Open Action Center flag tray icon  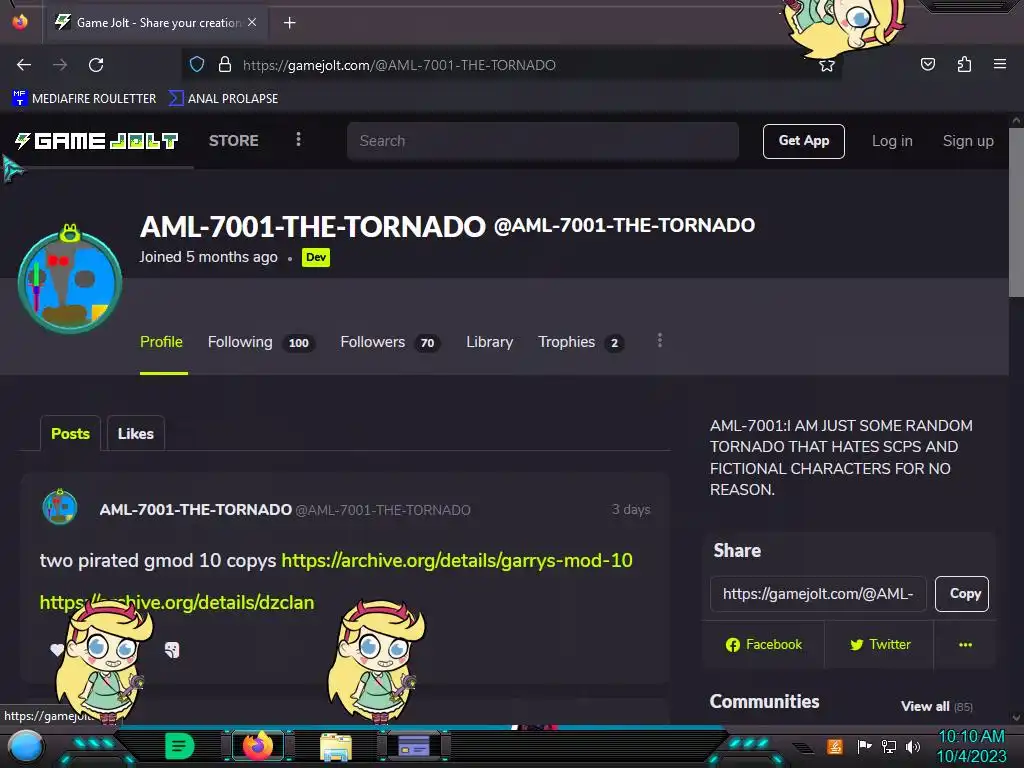(x=864, y=746)
